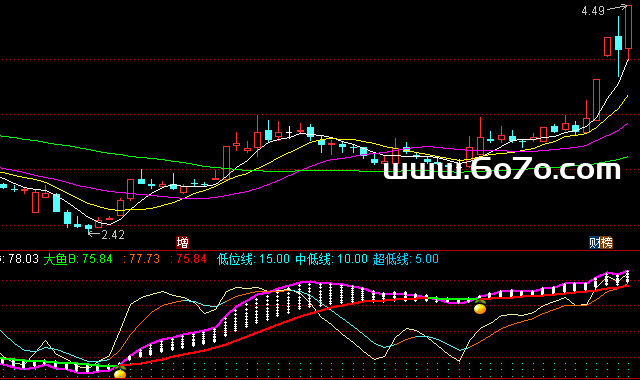Select the 大鱼B indicator value label
This screenshot has height=380, width=640.
pos(78,259)
